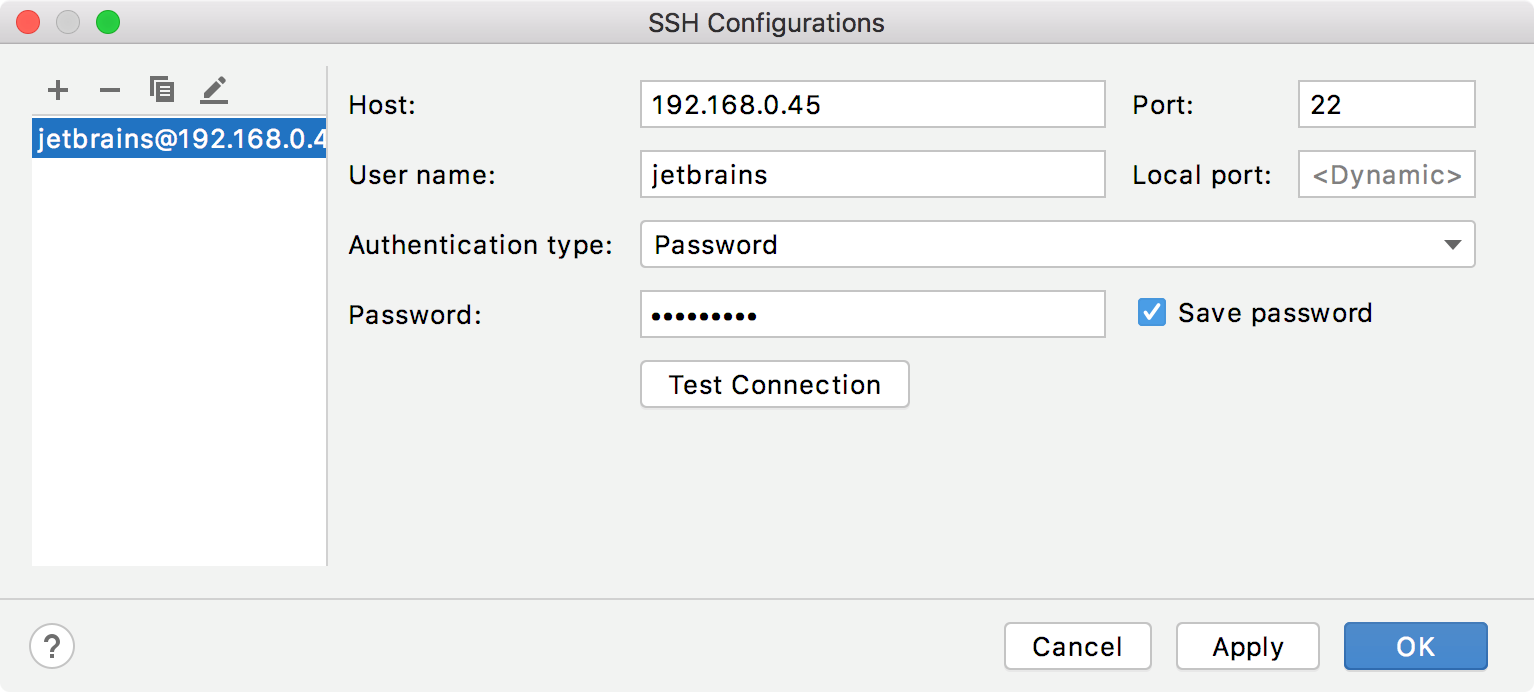Click the SSH Configurations title bar
Viewport: 1534px width, 692px height.
tap(766, 22)
